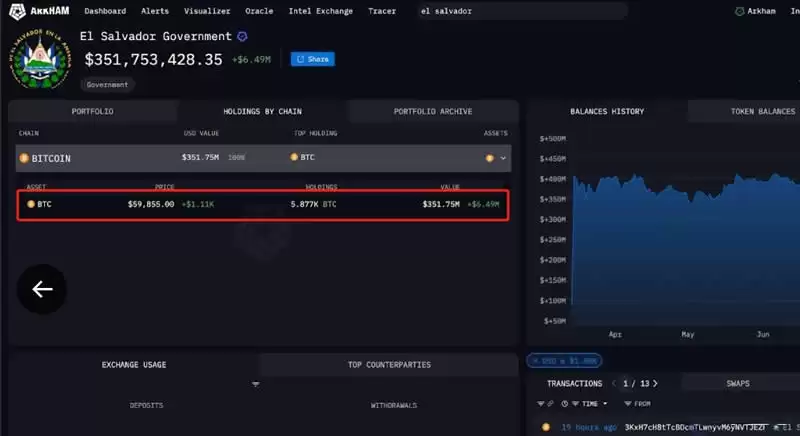Open the TIME column sort dropdown
Screen dimensions: 800x436
click(x=603, y=403)
